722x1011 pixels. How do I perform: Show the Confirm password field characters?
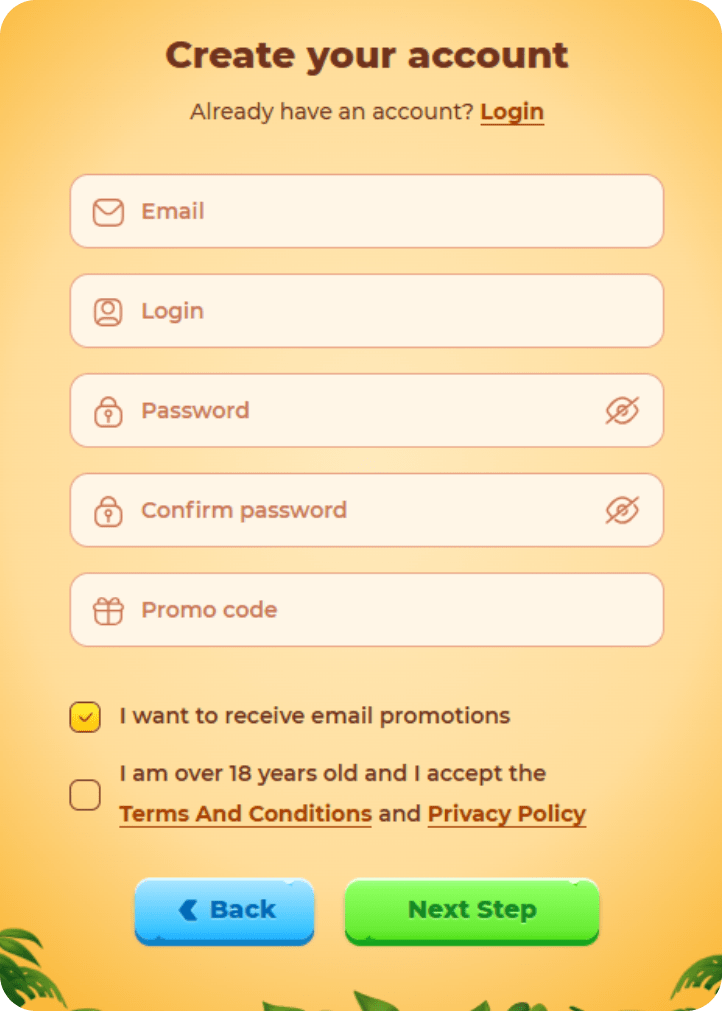(622, 511)
